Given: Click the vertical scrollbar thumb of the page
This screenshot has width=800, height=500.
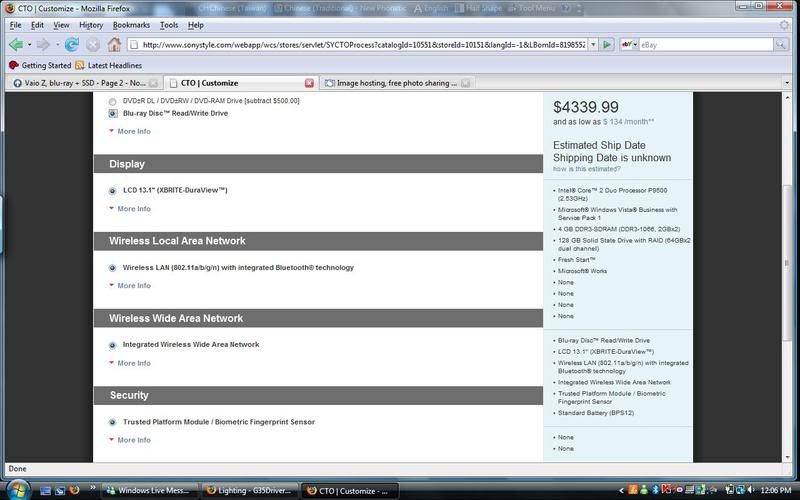Looking at the screenshot, I should coord(787,263).
